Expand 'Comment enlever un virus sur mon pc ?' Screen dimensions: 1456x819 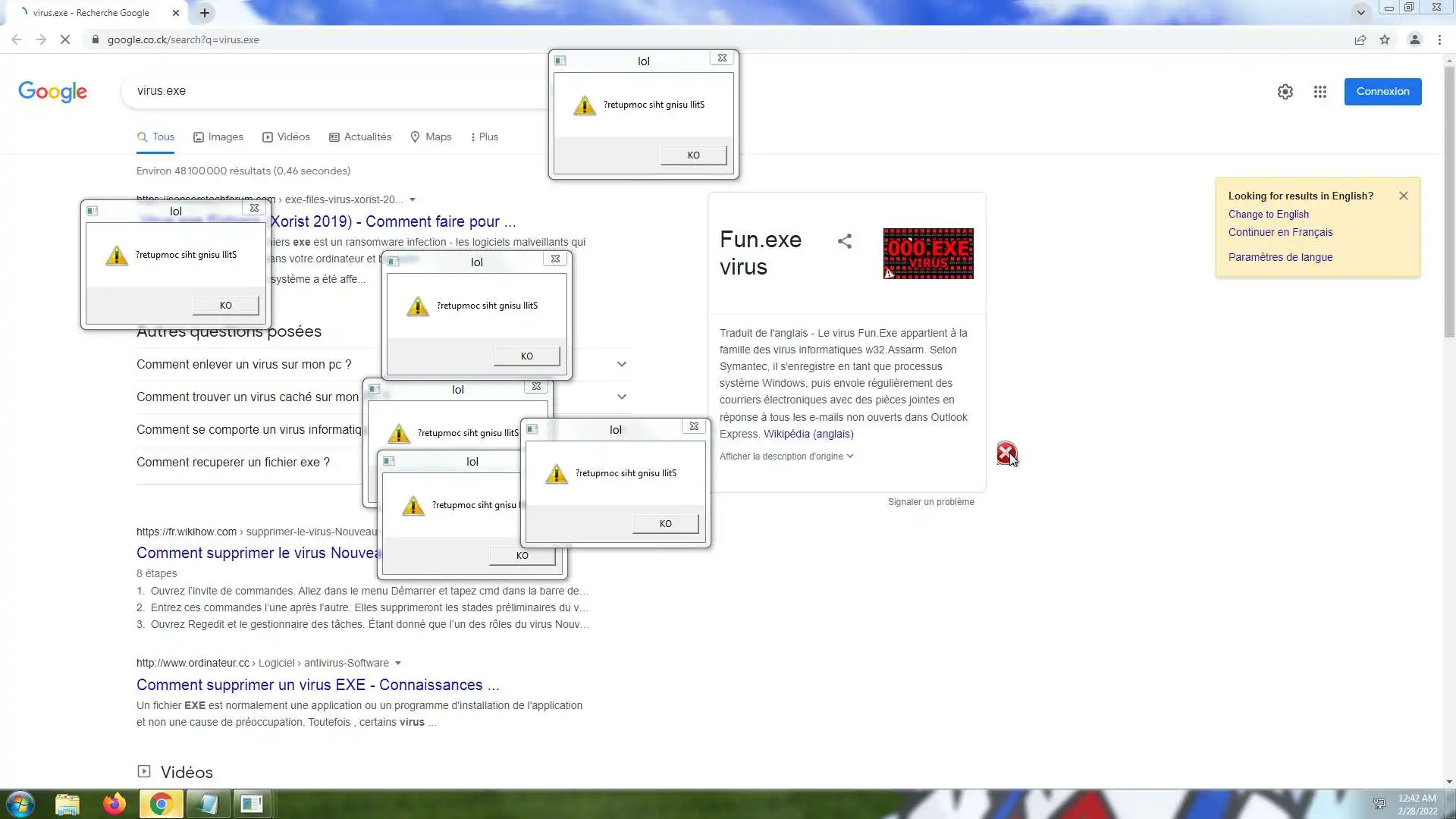coord(621,365)
